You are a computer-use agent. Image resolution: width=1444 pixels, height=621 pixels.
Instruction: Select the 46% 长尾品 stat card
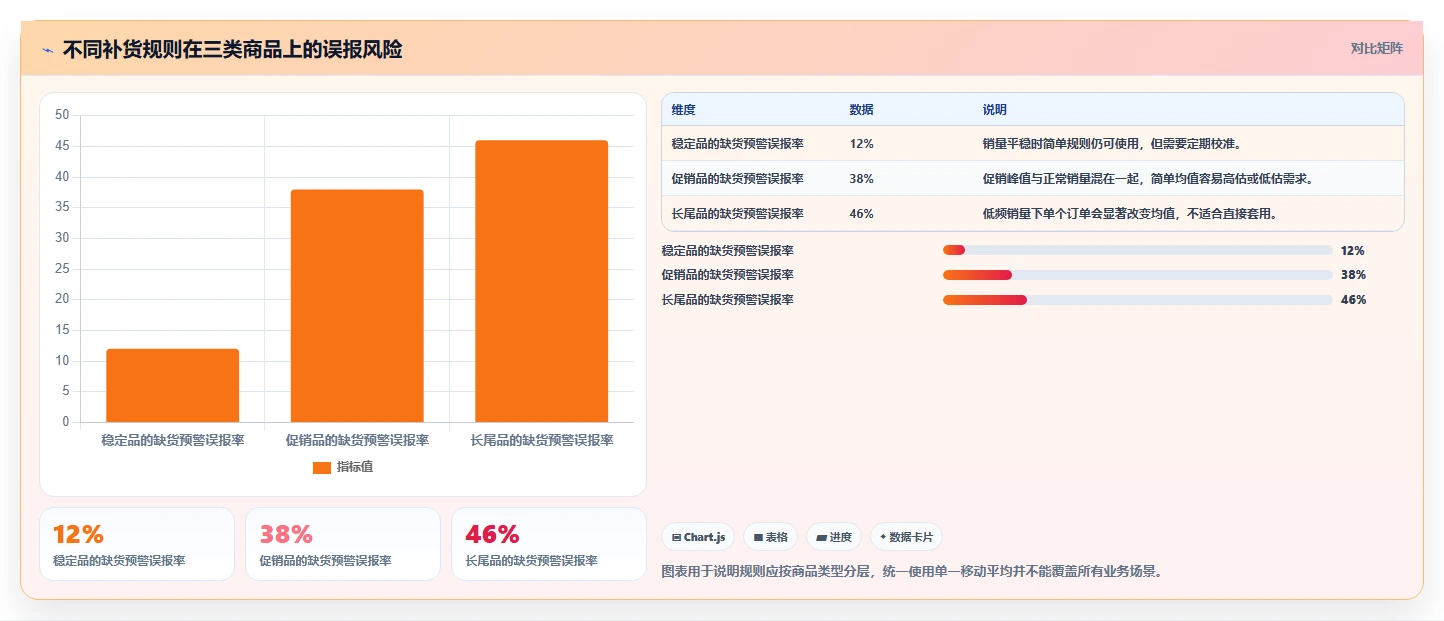(x=549, y=544)
